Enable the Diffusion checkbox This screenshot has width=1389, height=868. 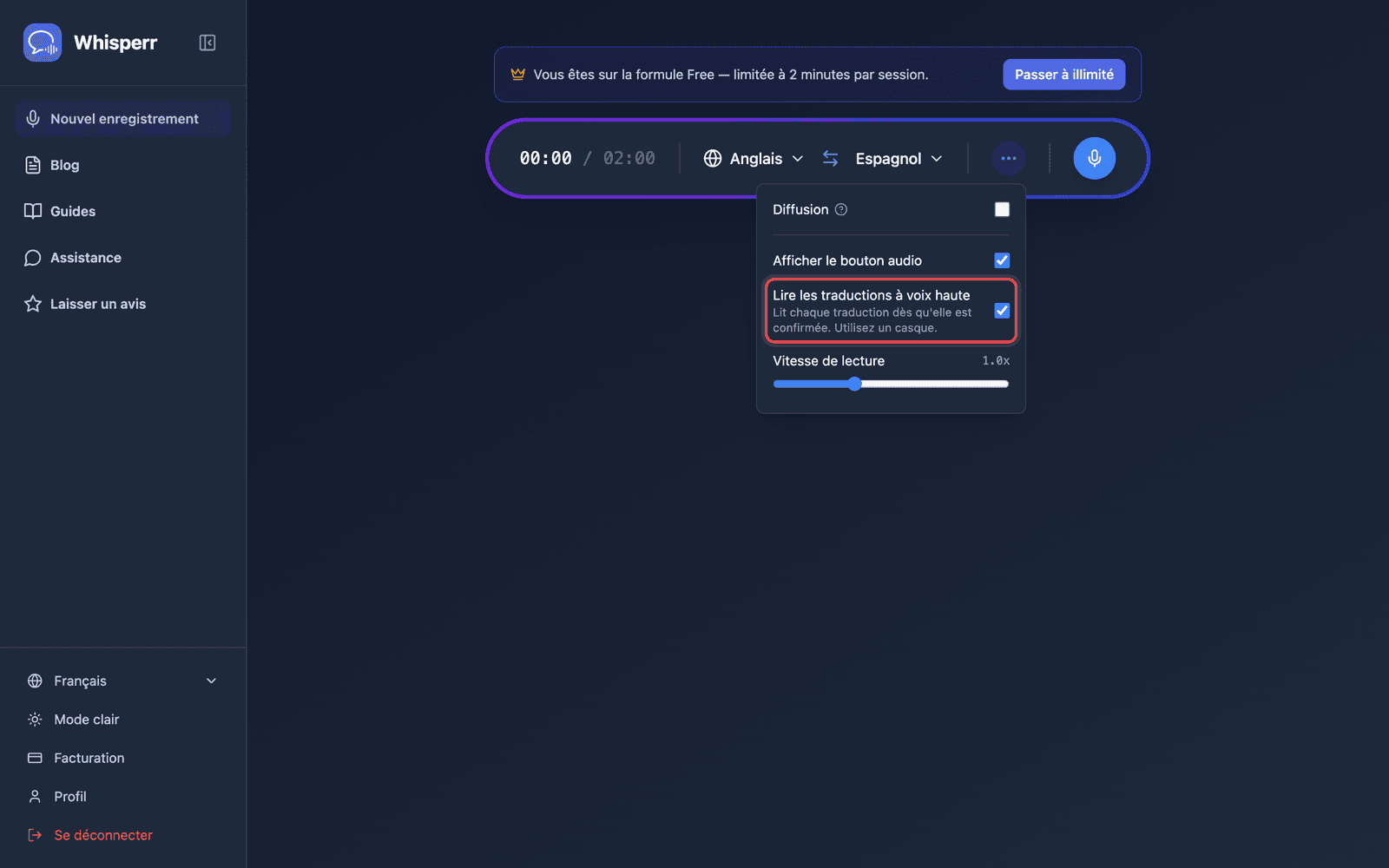pyautogui.click(x=1002, y=209)
